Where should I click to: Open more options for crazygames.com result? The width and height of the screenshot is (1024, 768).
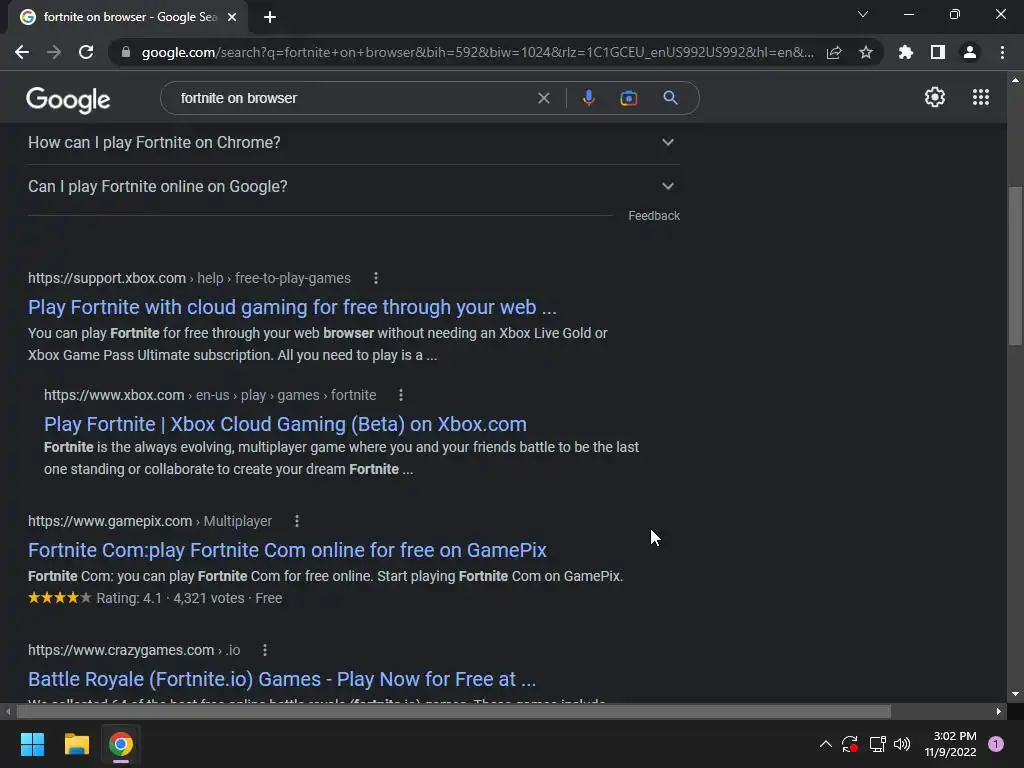[264, 650]
